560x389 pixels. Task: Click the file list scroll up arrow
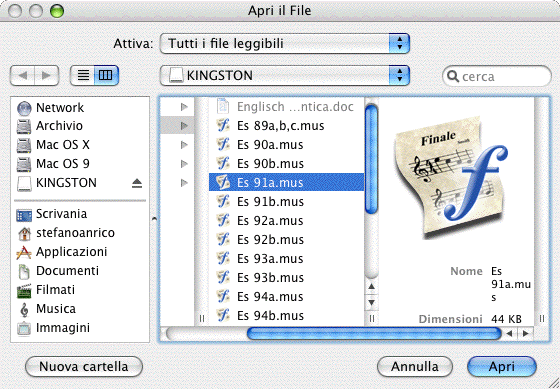click(x=371, y=286)
